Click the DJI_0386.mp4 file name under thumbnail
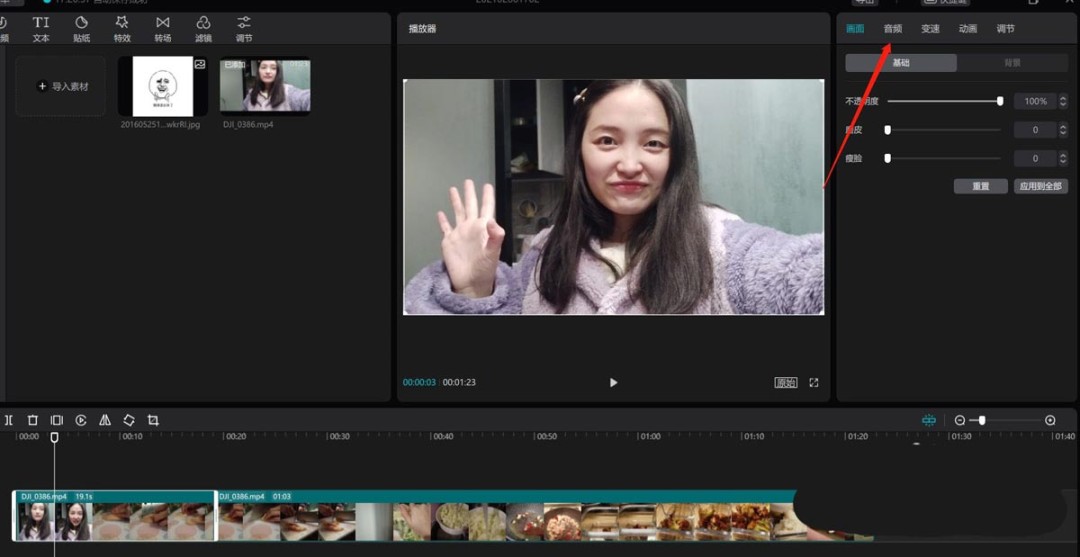 [248, 125]
